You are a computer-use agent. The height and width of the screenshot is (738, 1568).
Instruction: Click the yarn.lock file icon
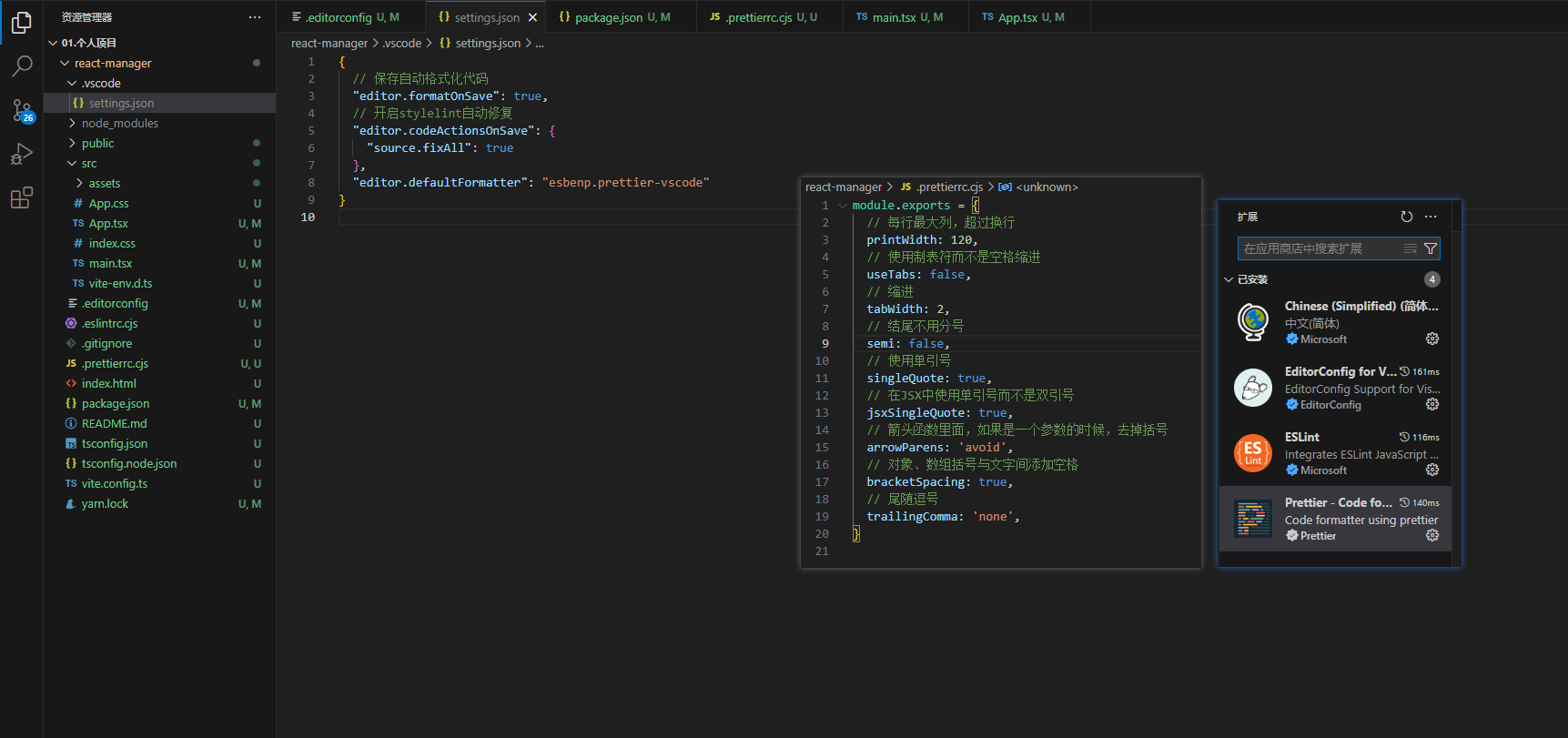71,503
